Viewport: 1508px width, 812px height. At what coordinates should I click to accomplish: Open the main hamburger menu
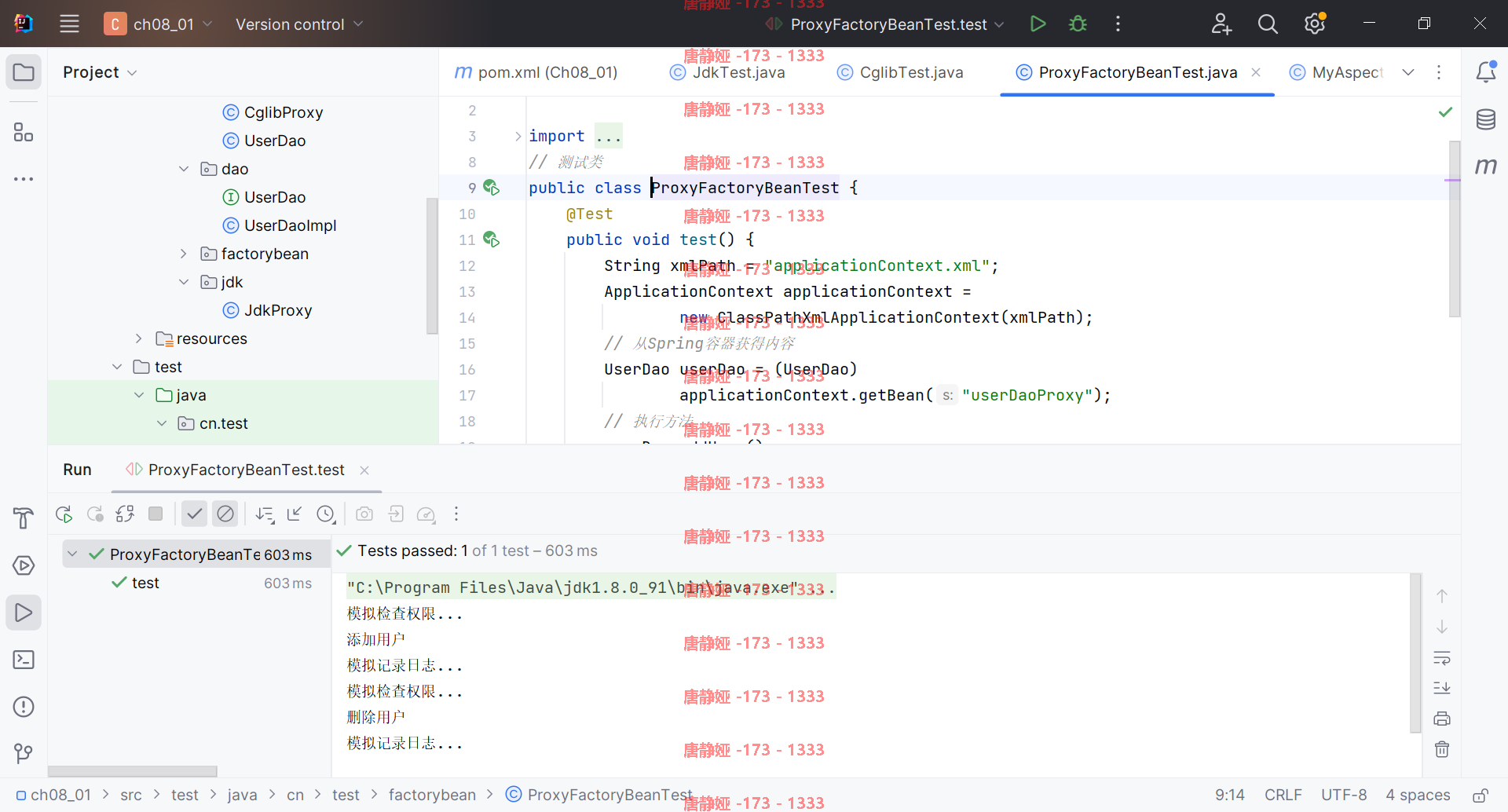69,24
